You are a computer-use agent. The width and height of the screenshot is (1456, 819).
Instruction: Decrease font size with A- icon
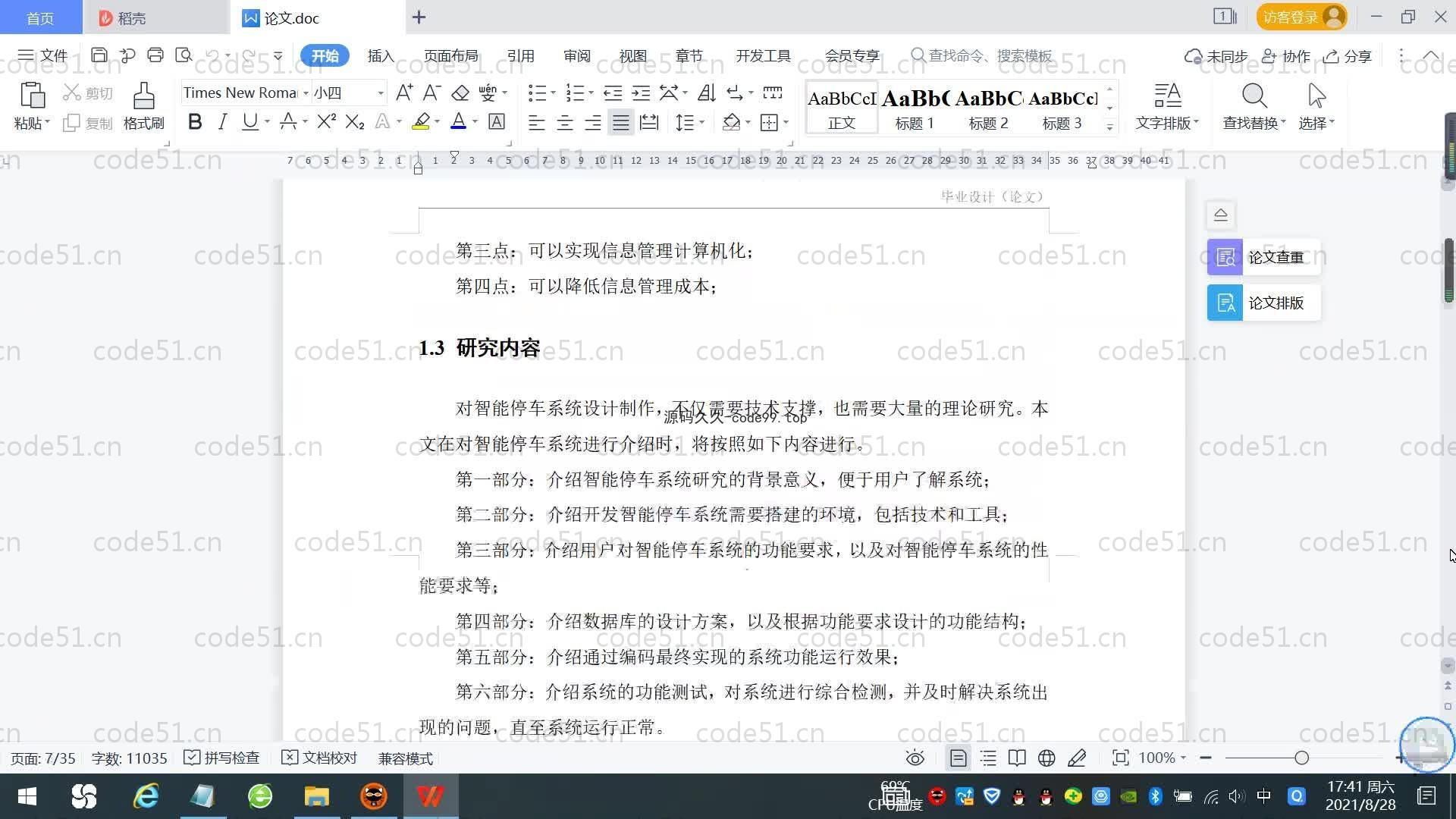(x=432, y=93)
